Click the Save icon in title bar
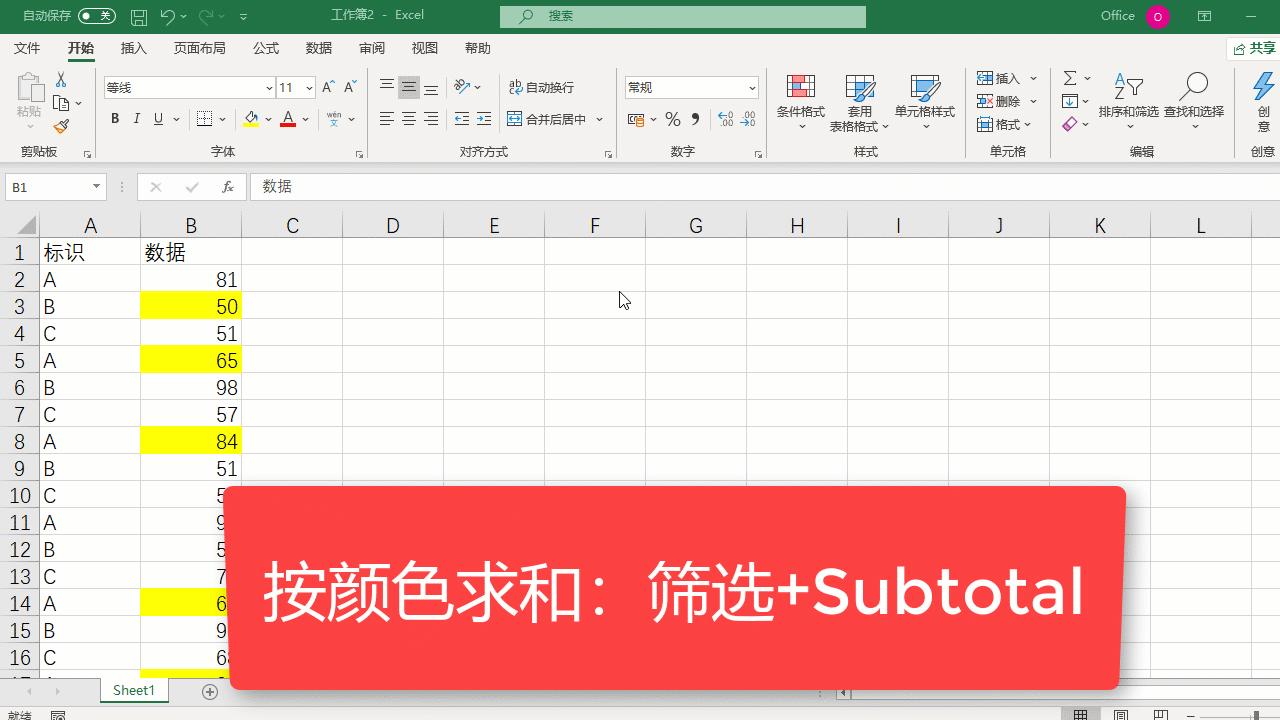The height and width of the screenshot is (720, 1280). pos(139,16)
